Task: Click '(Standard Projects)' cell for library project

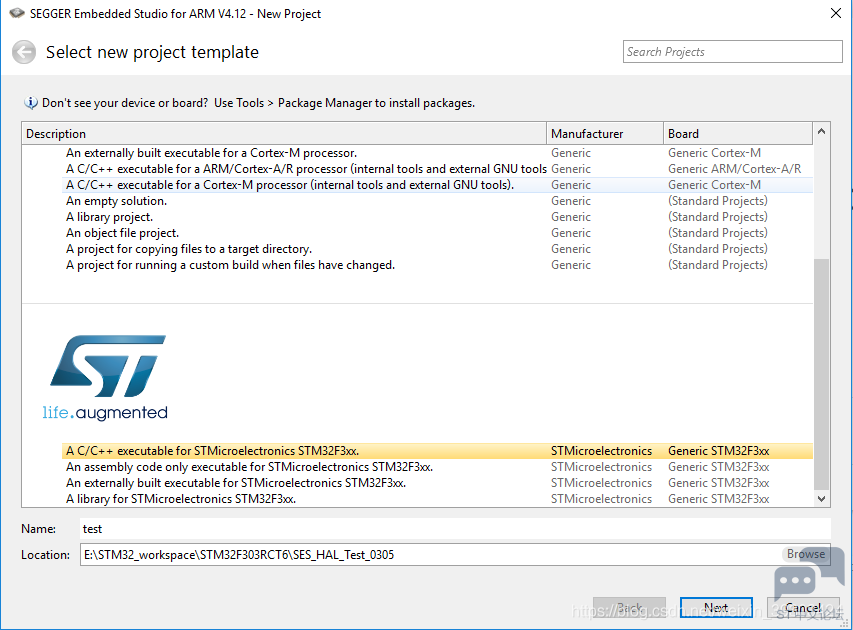Action: pos(718,217)
